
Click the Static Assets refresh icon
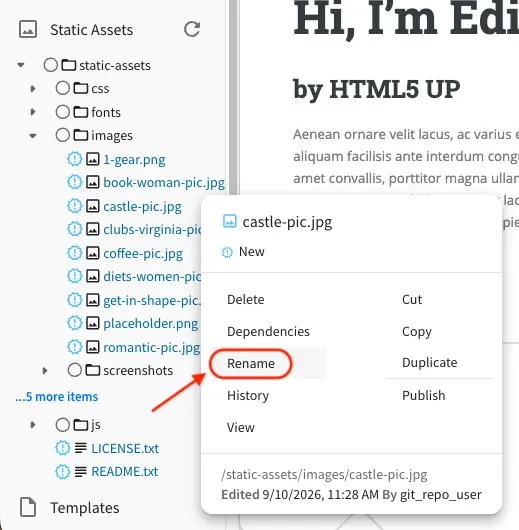pyautogui.click(x=192, y=29)
